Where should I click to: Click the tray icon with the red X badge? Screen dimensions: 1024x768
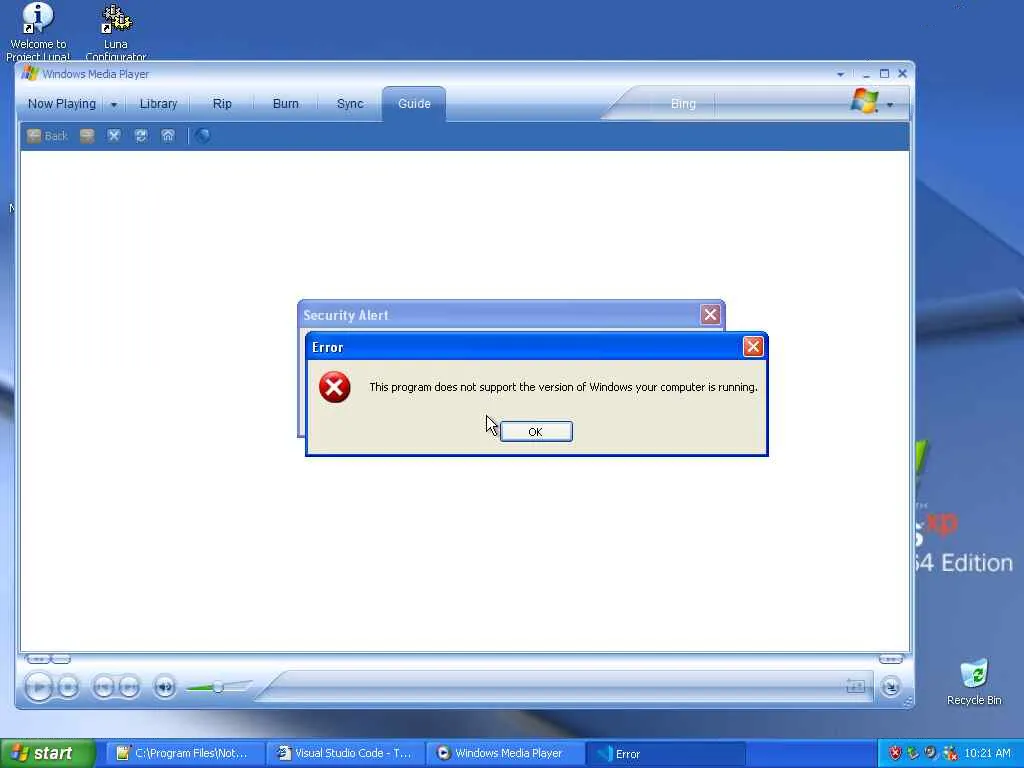950,754
